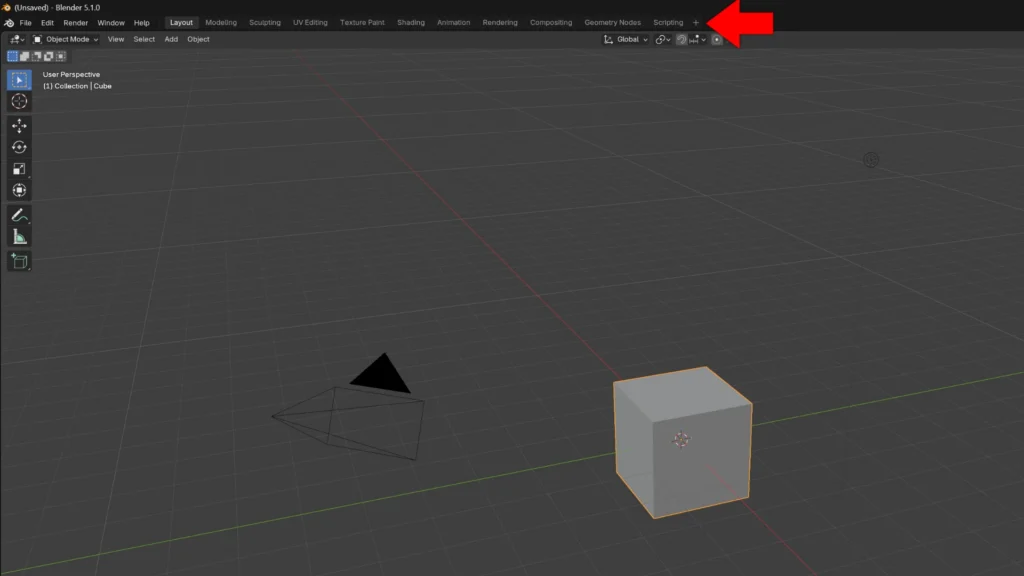Open Global transform orientation dropdown

(x=626, y=39)
